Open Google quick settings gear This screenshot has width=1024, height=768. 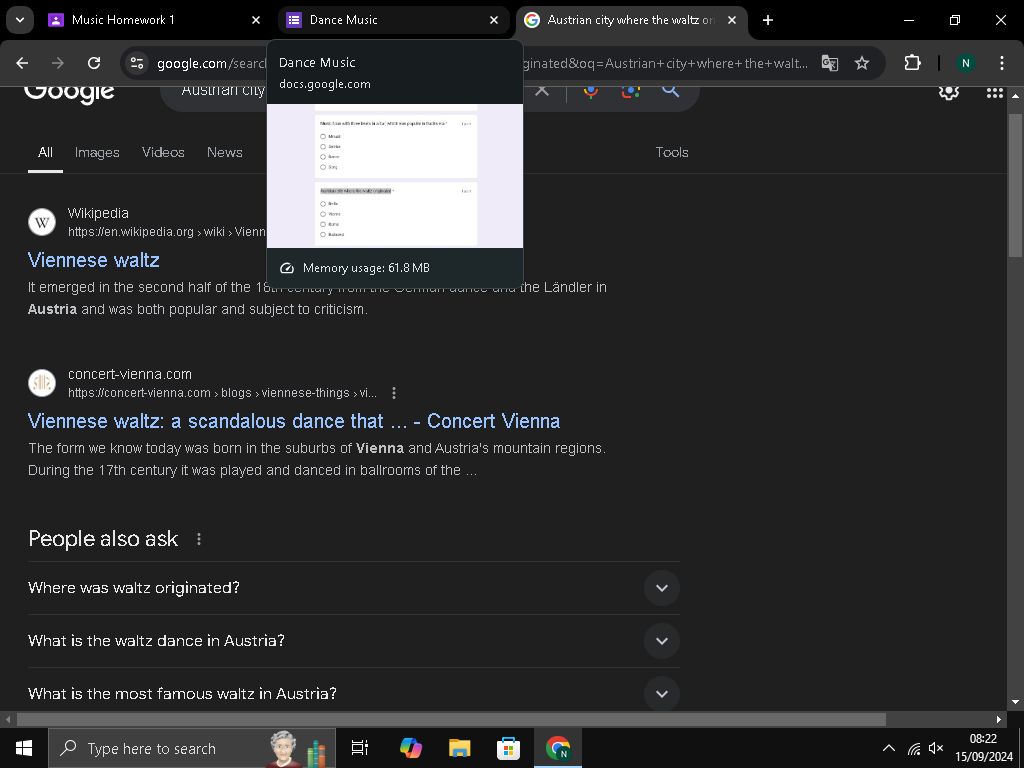949,93
